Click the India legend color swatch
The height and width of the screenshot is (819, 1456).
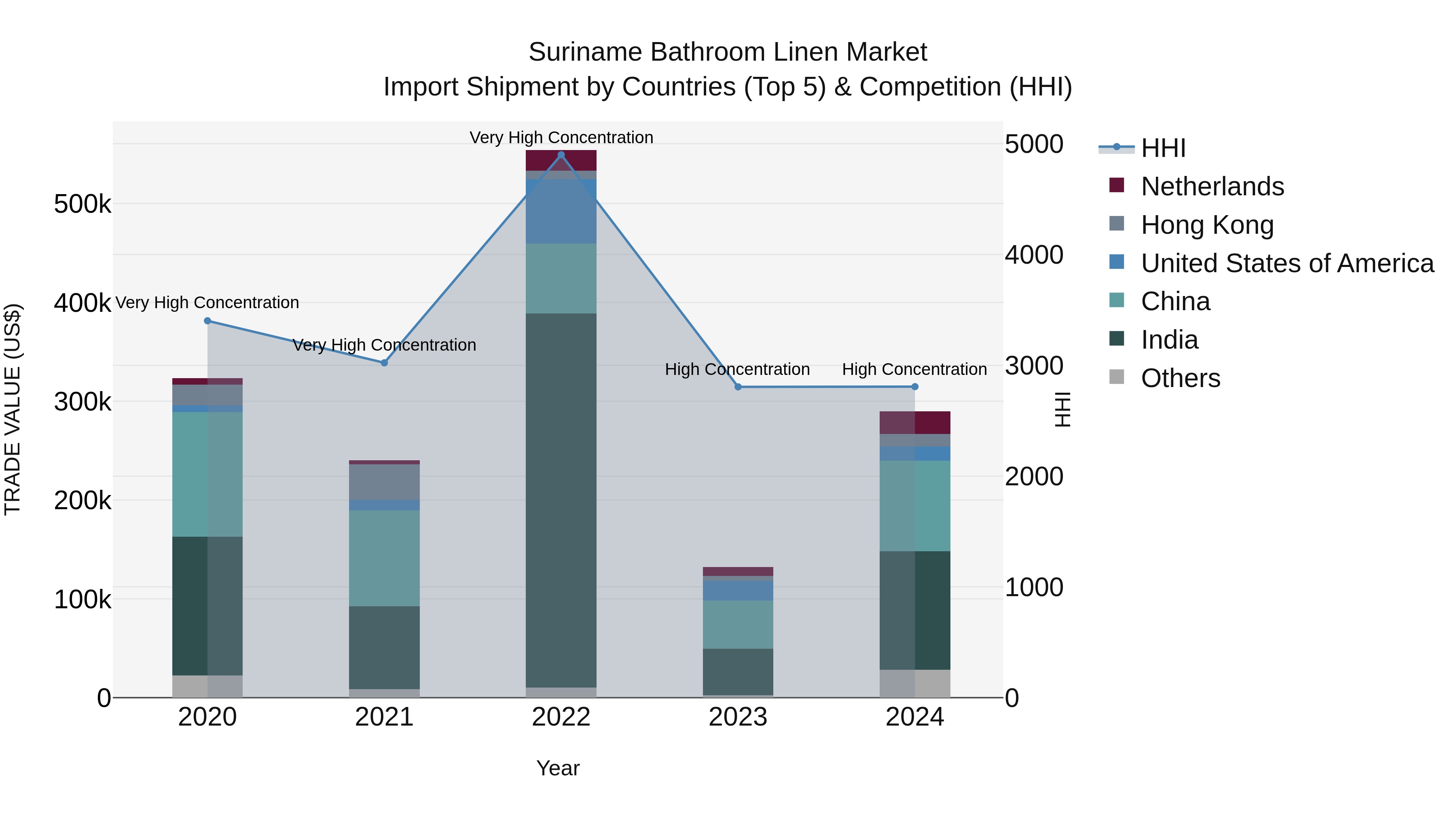click(x=1116, y=339)
